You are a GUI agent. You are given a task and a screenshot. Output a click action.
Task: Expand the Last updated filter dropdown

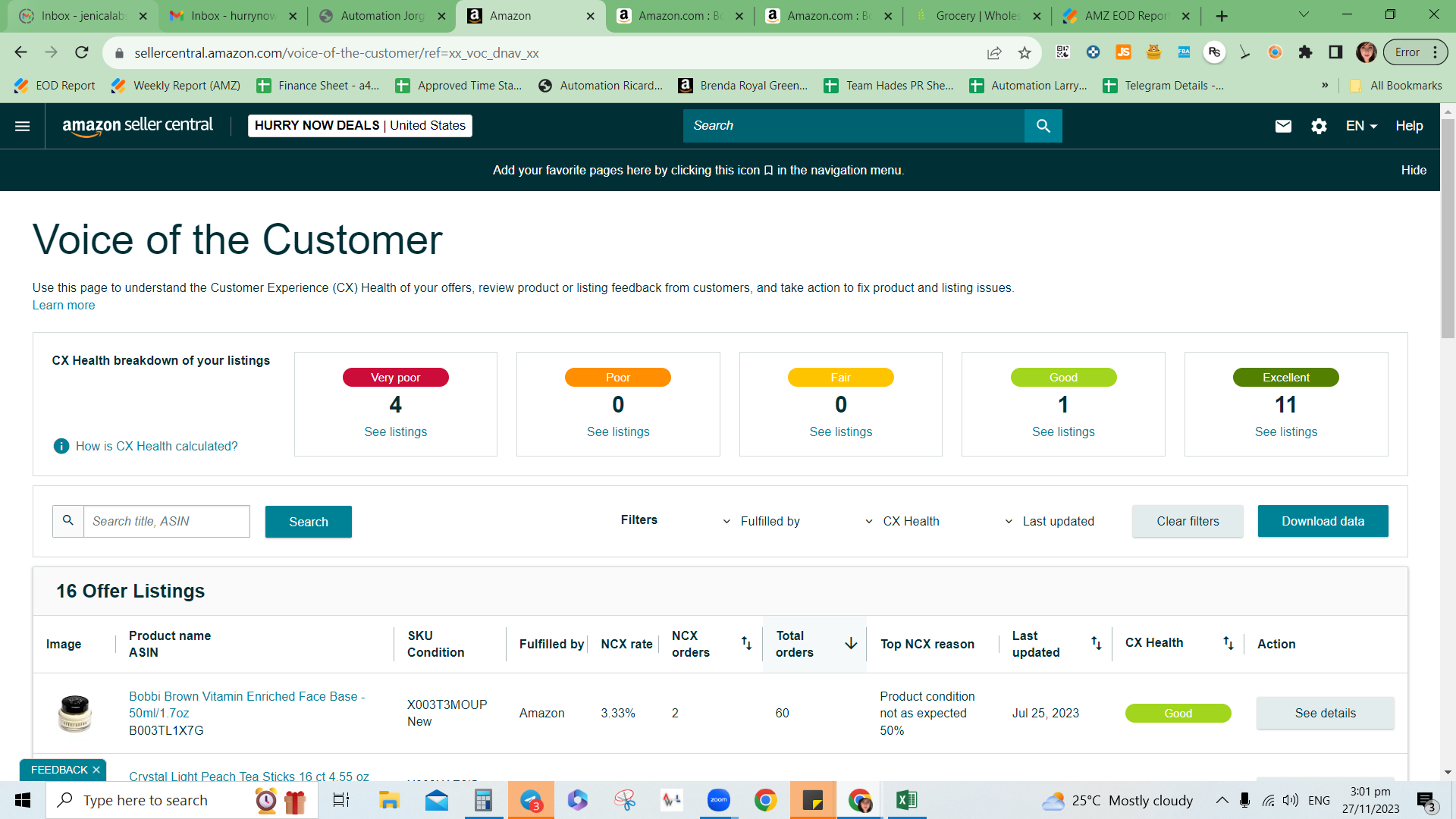click(x=1050, y=521)
